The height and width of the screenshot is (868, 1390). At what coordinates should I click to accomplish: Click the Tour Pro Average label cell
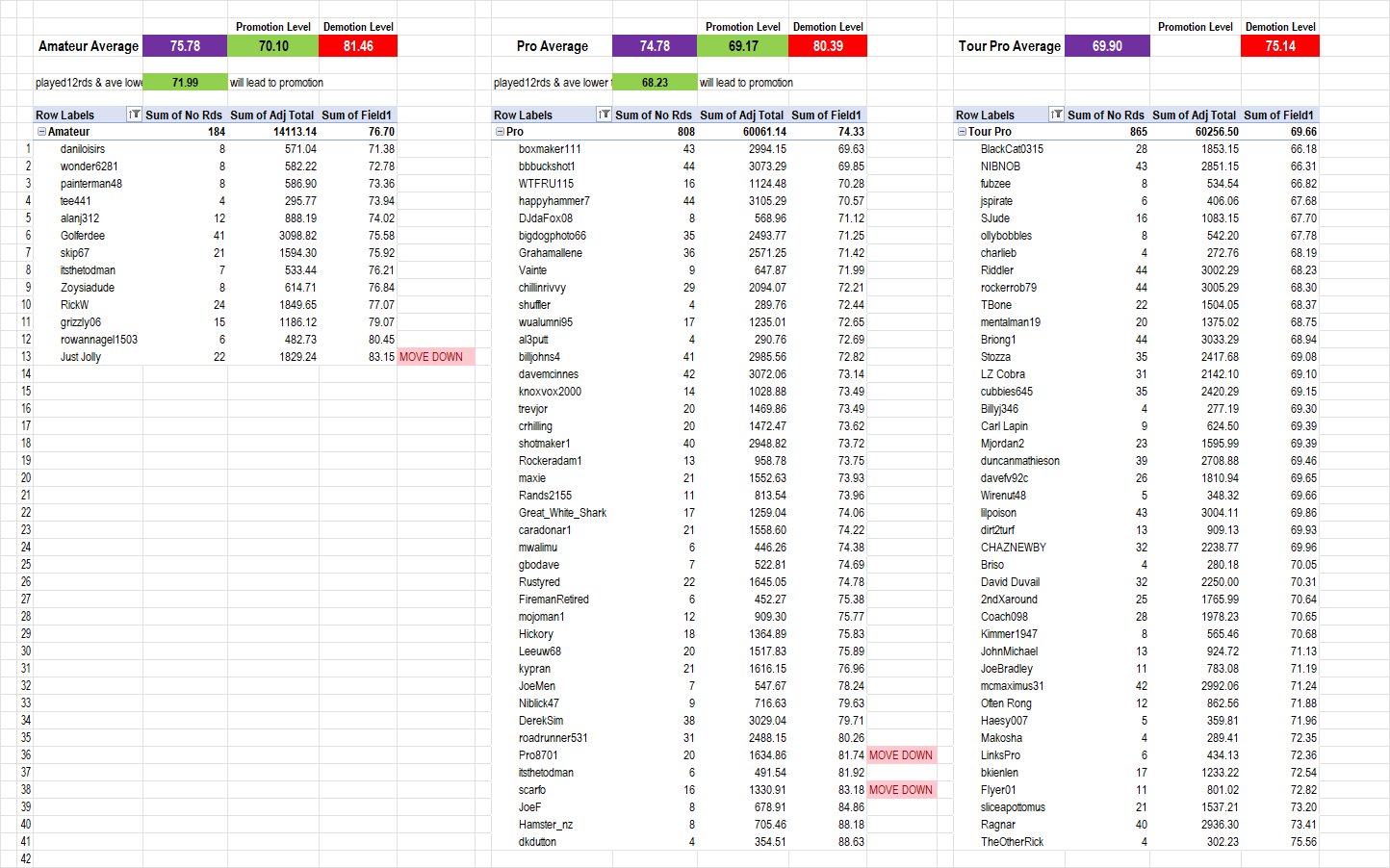(x=1009, y=46)
